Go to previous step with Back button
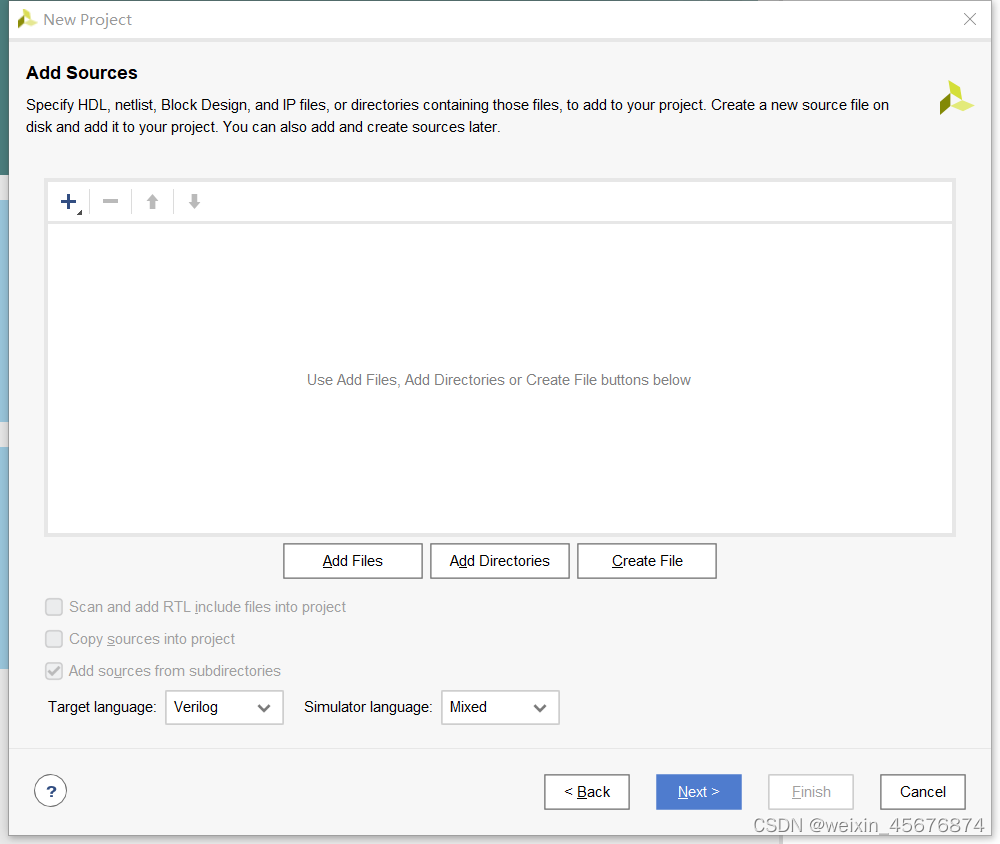 click(587, 792)
